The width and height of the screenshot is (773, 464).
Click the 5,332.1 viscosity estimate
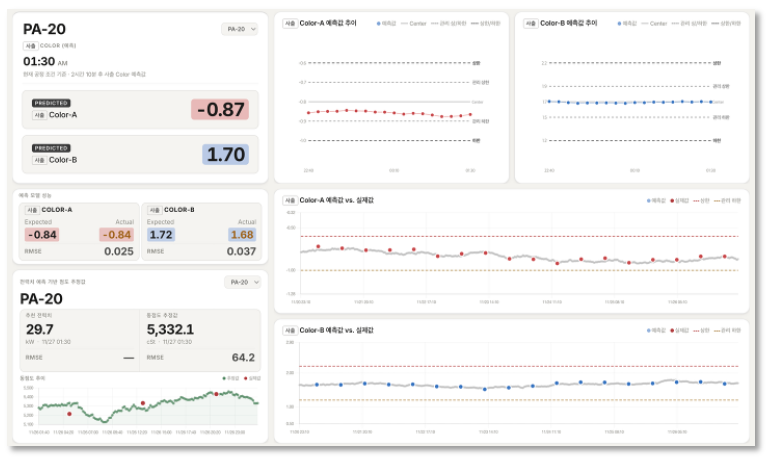[x=170, y=329]
